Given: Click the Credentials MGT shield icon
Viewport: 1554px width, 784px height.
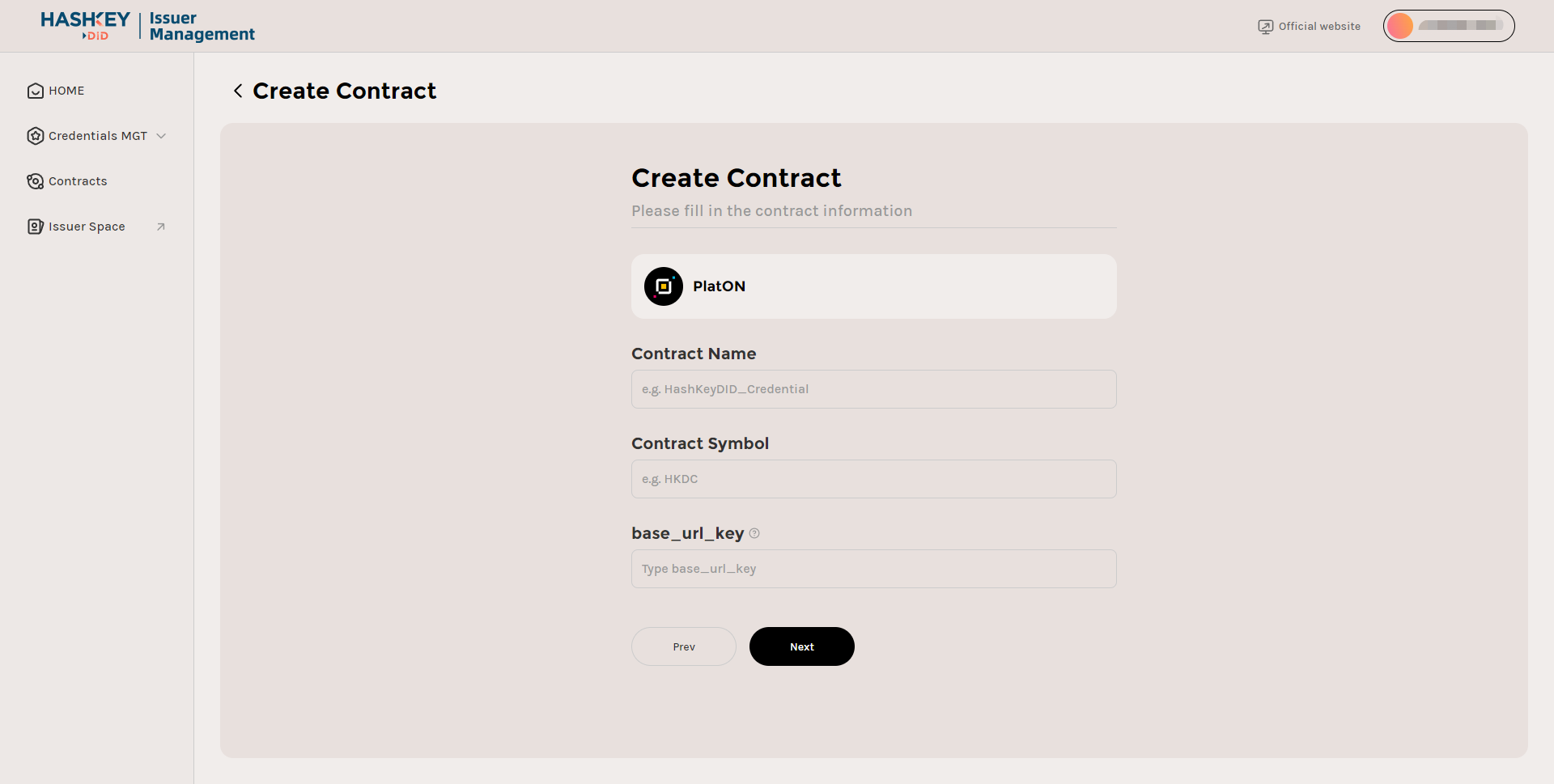Looking at the screenshot, I should [35, 136].
